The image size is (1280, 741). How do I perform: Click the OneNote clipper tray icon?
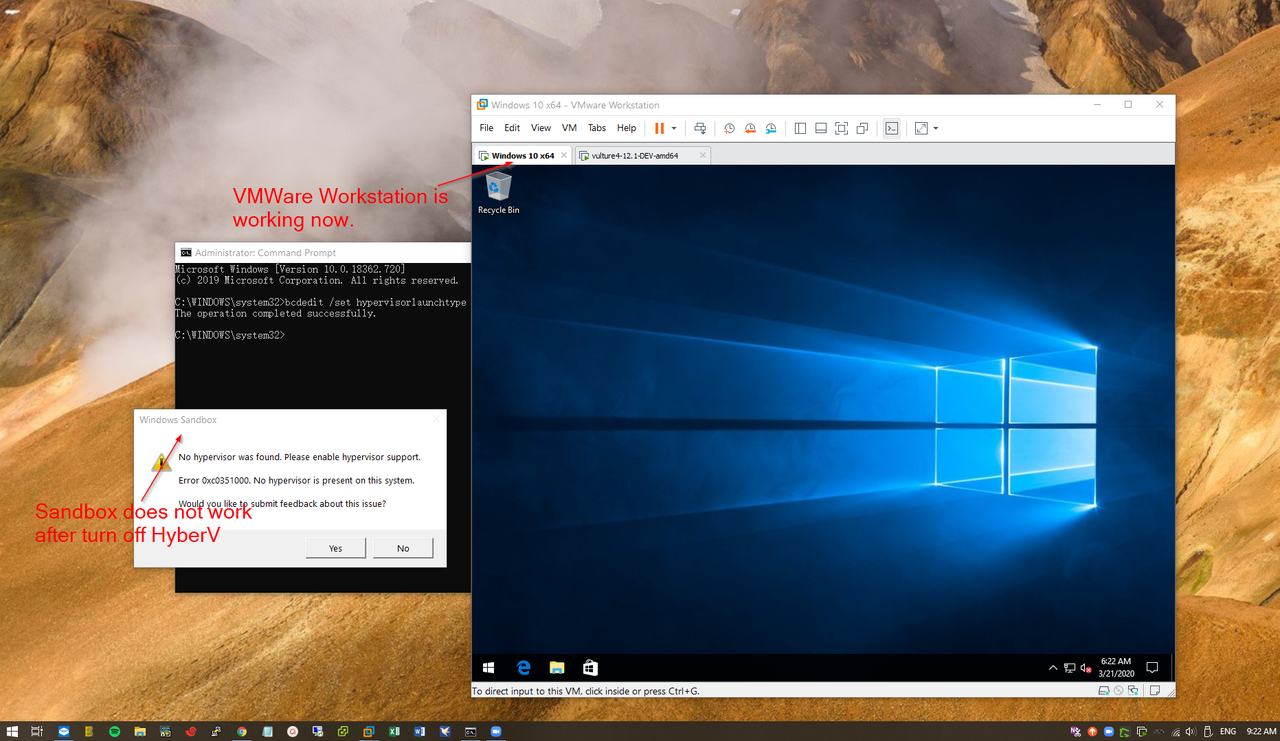pos(1076,731)
